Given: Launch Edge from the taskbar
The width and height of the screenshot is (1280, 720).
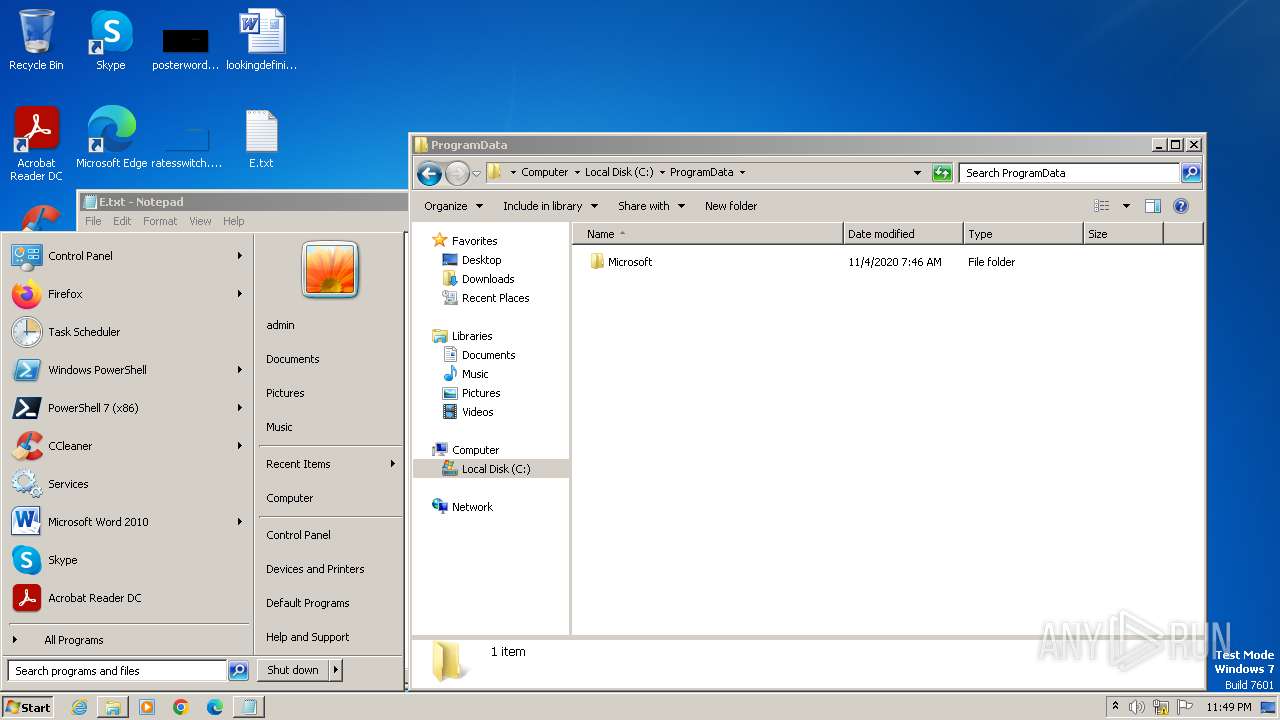Looking at the screenshot, I should pyautogui.click(x=215, y=707).
